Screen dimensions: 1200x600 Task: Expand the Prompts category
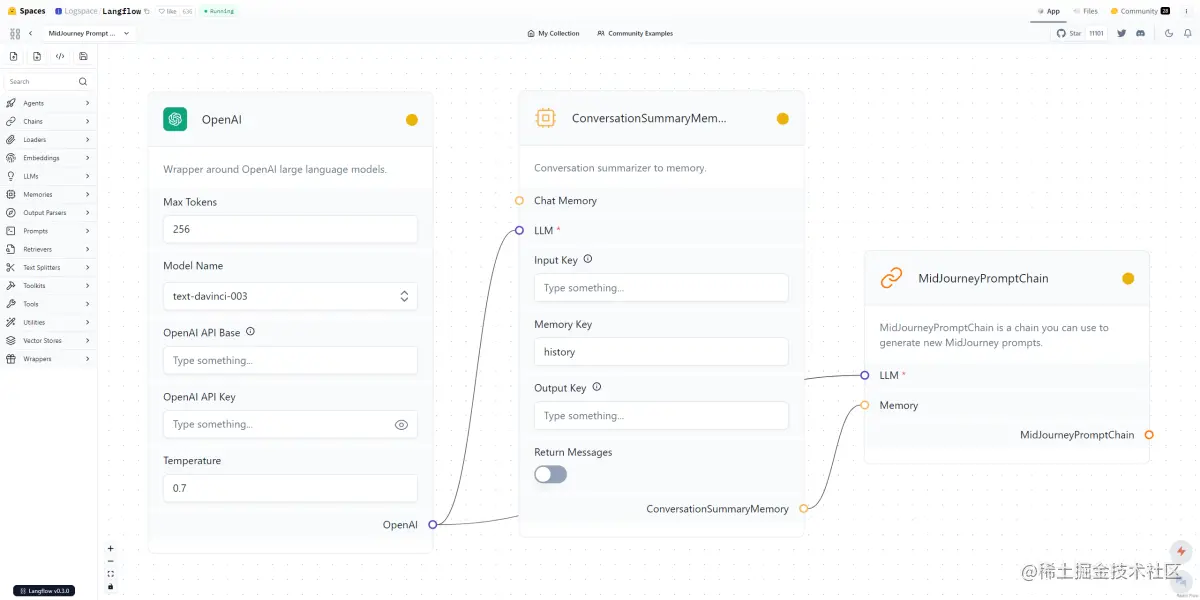48,231
